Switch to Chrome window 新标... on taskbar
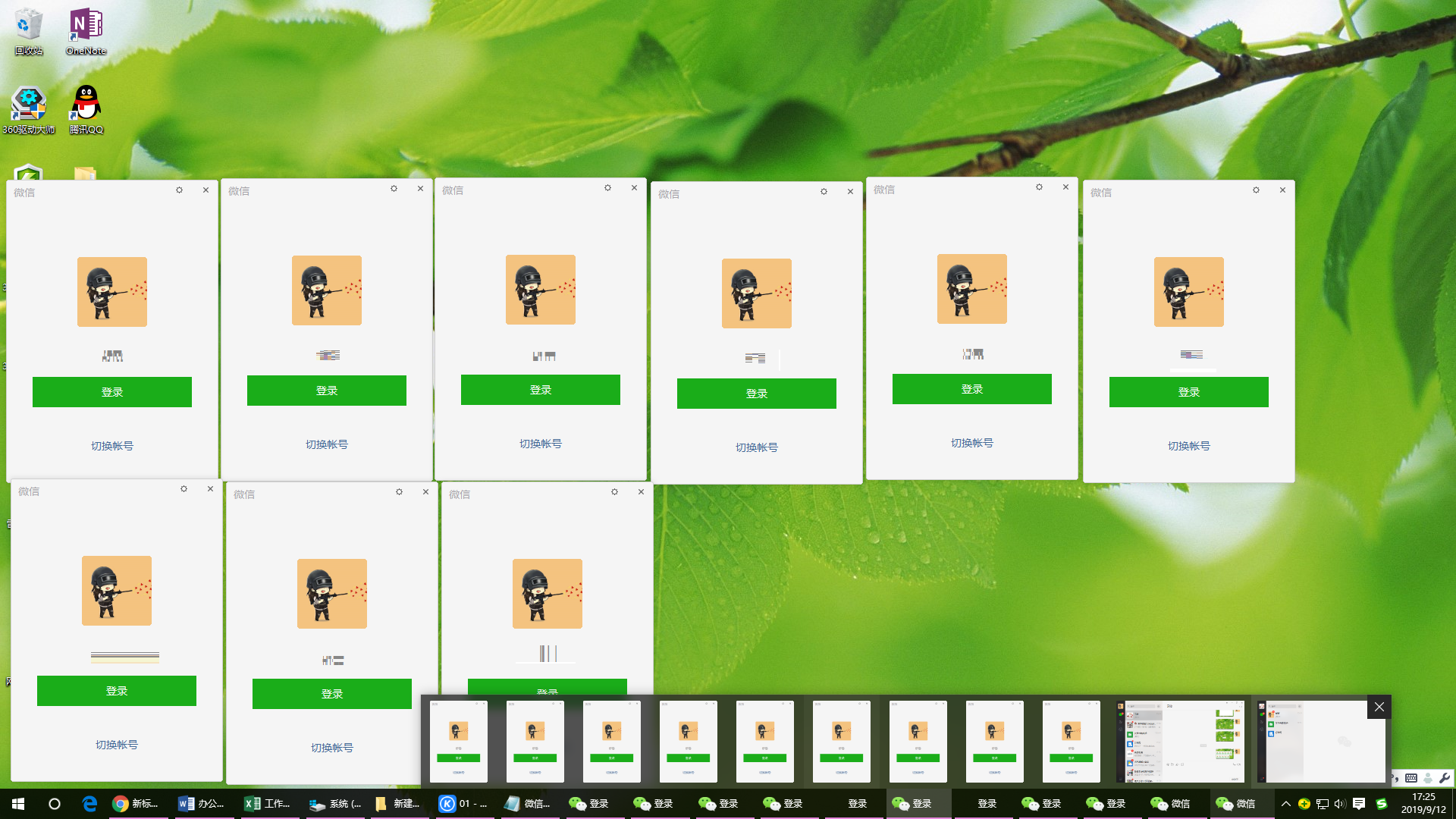This screenshot has height=819, width=1456. tap(136, 804)
